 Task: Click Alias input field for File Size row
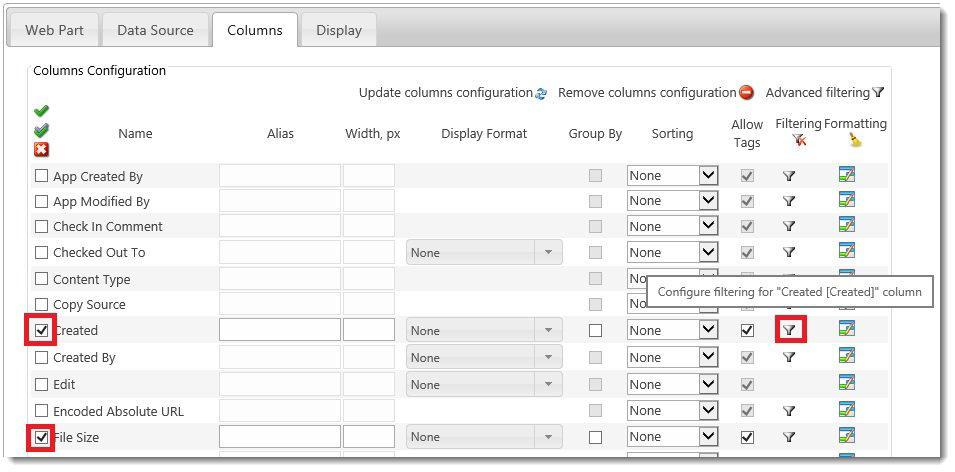pyautogui.click(x=280, y=437)
